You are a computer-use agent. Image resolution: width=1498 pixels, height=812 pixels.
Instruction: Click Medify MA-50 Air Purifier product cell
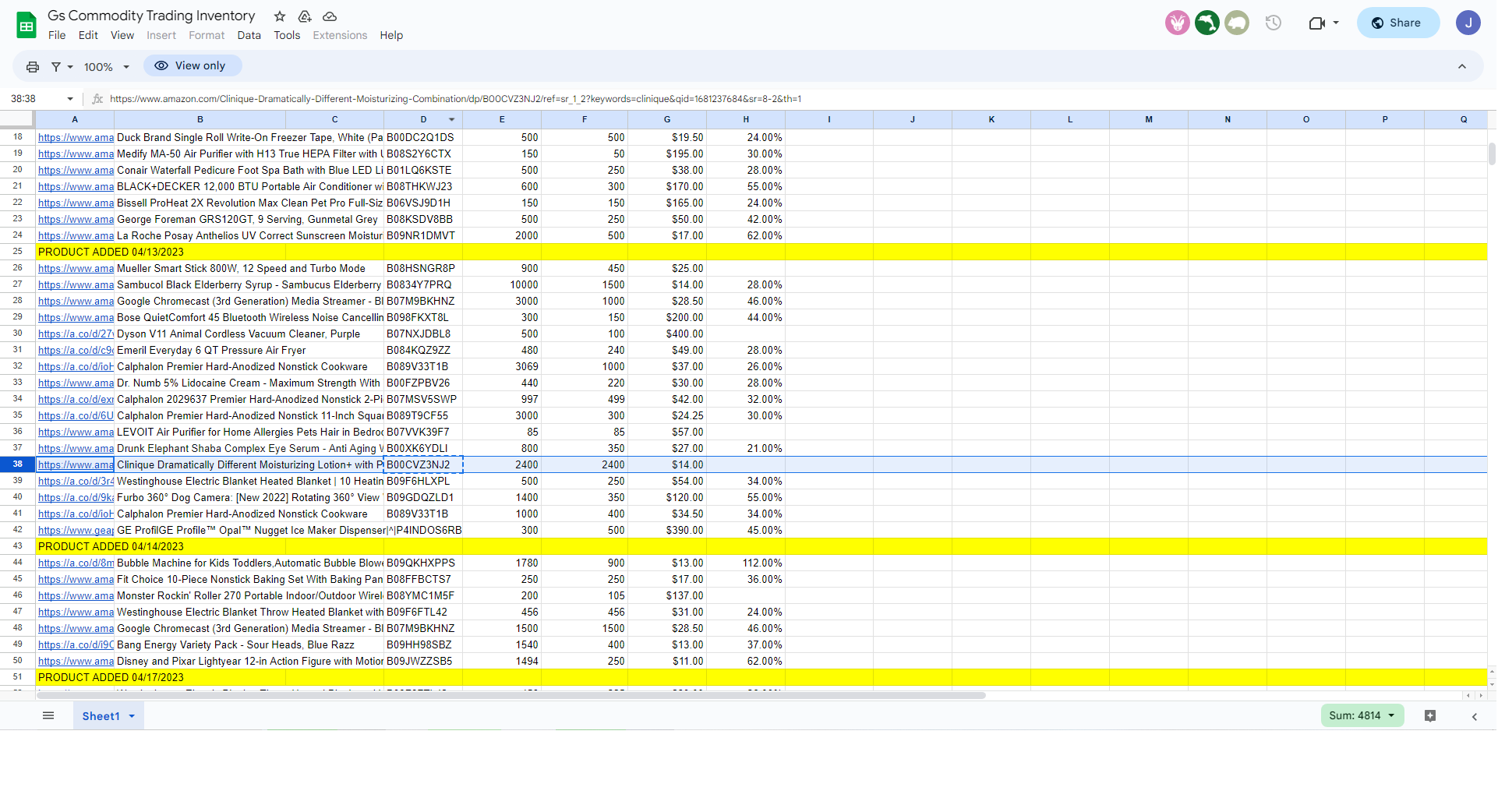[x=249, y=154]
